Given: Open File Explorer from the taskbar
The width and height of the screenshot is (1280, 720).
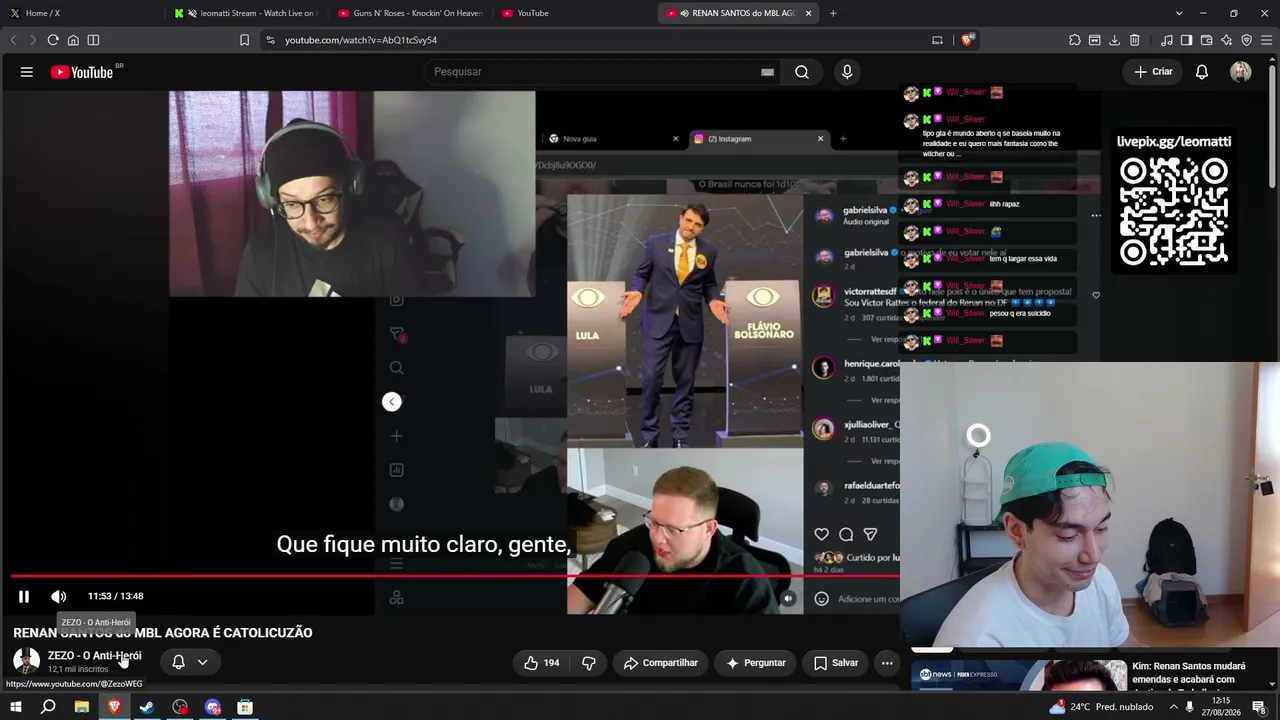Looking at the screenshot, I should [x=82, y=707].
